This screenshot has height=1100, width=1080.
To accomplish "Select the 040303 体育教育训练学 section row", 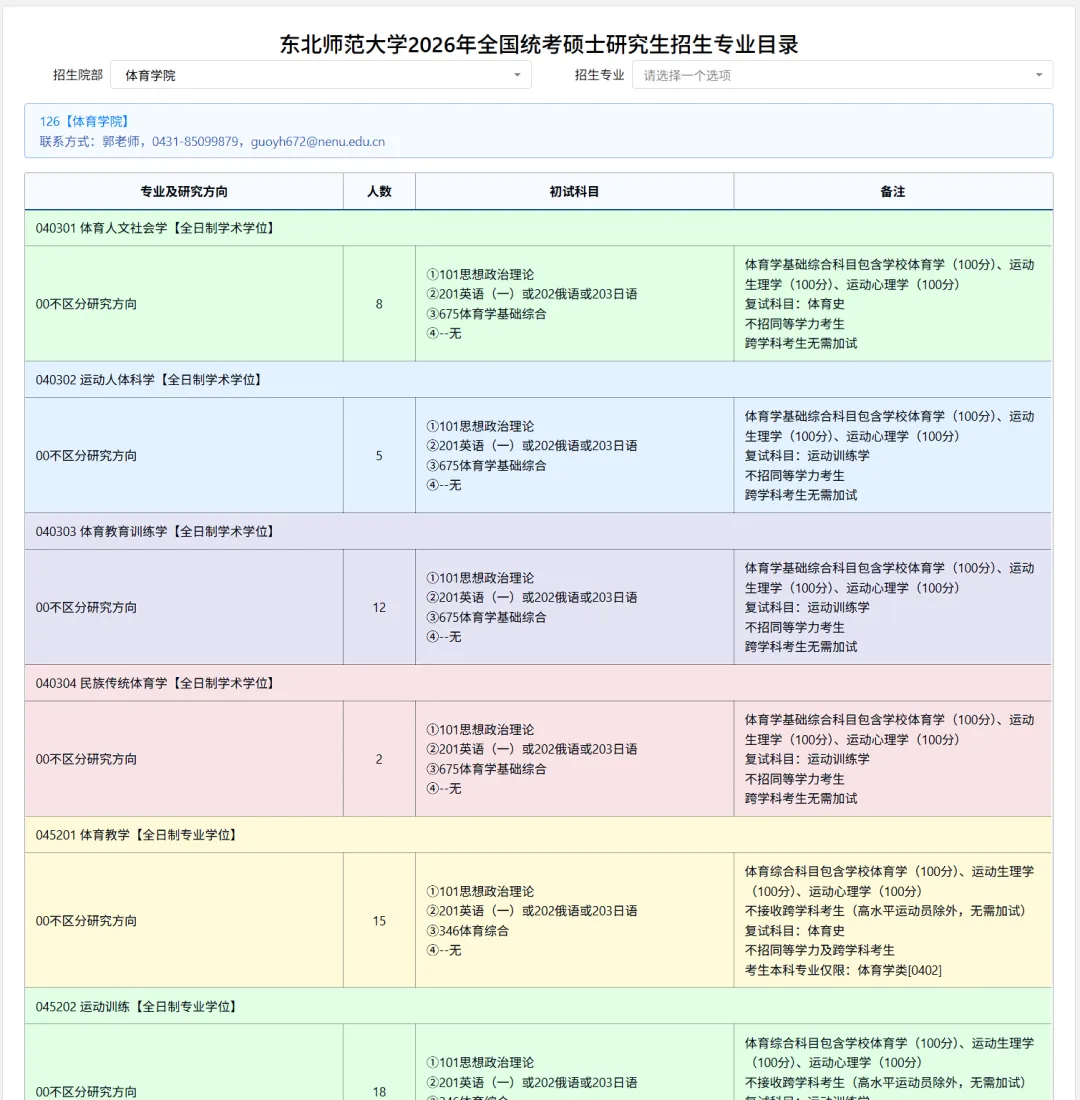I will point(538,532).
